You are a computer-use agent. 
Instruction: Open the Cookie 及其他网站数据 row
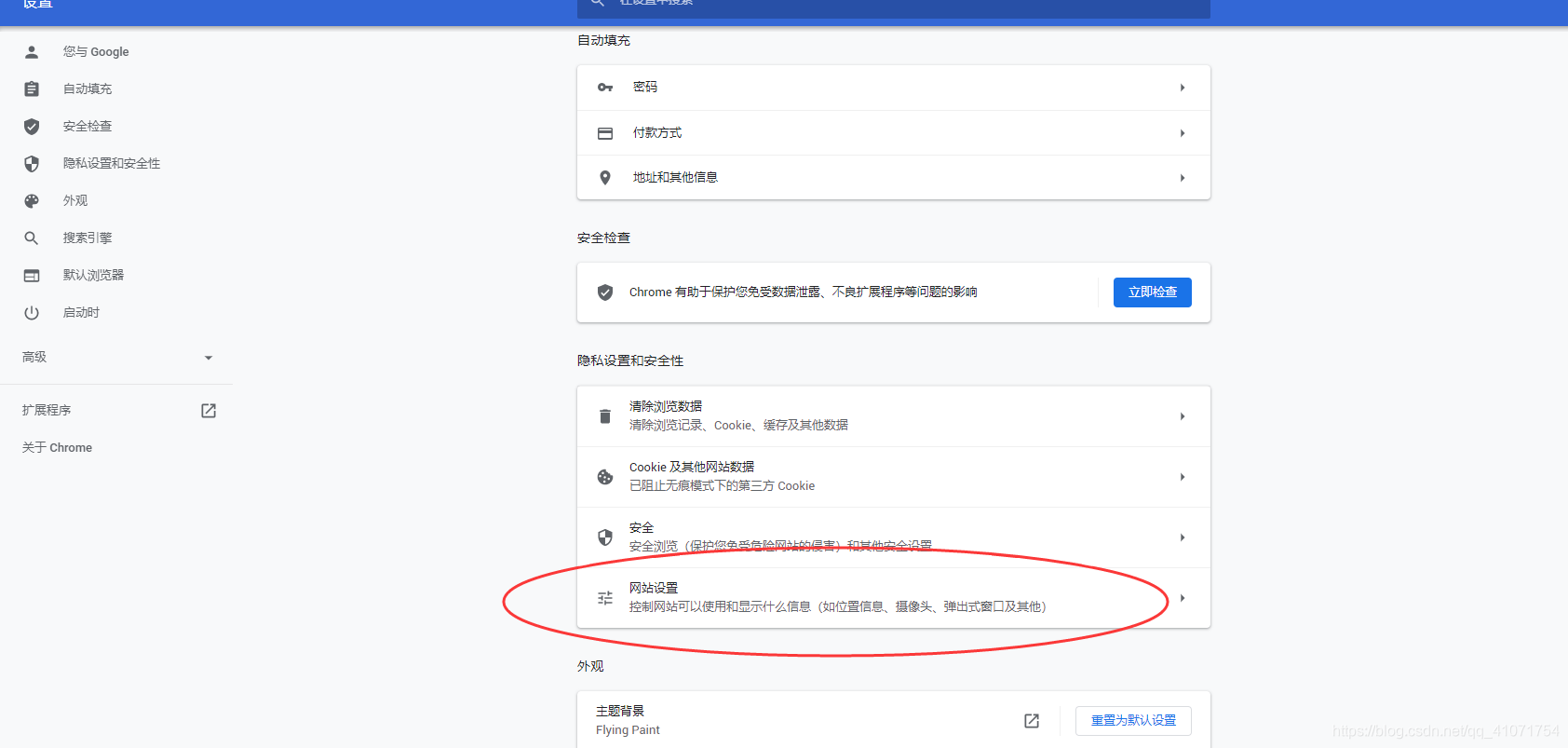tap(894, 477)
